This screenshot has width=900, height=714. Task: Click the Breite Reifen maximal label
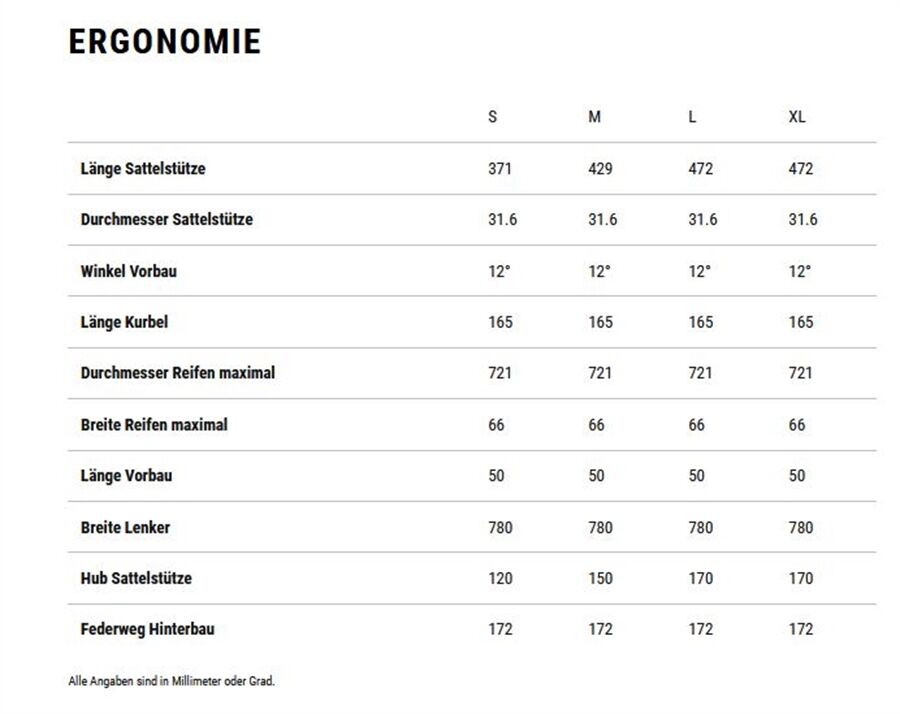154,425
